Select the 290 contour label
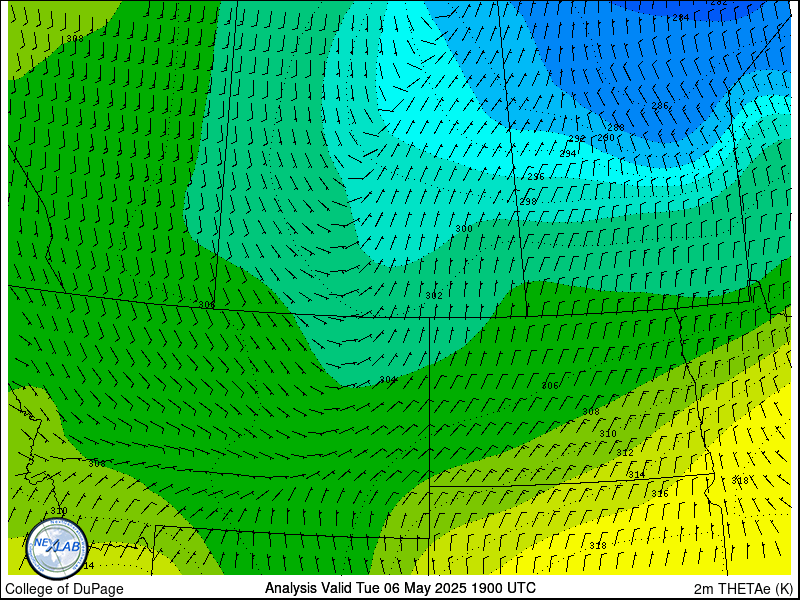The height and width of the screenshot is (600, 800). [x=606, y=138]
